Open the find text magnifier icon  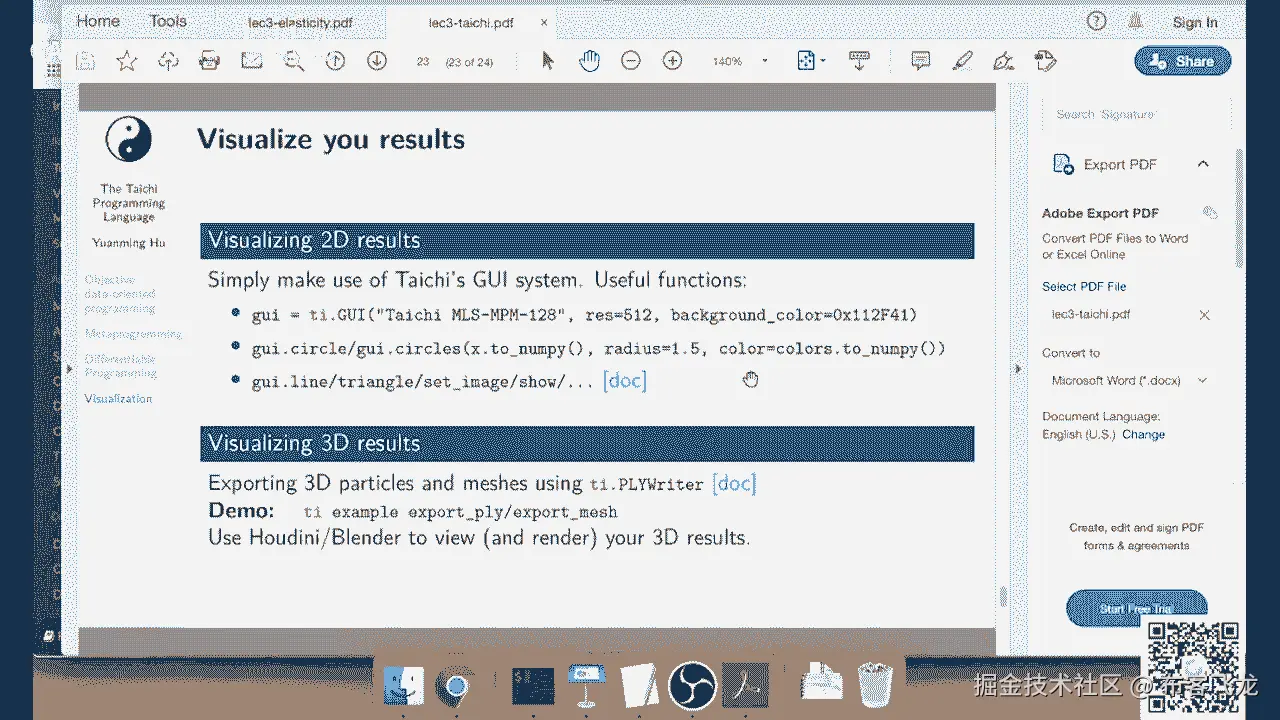coord(293,61)
